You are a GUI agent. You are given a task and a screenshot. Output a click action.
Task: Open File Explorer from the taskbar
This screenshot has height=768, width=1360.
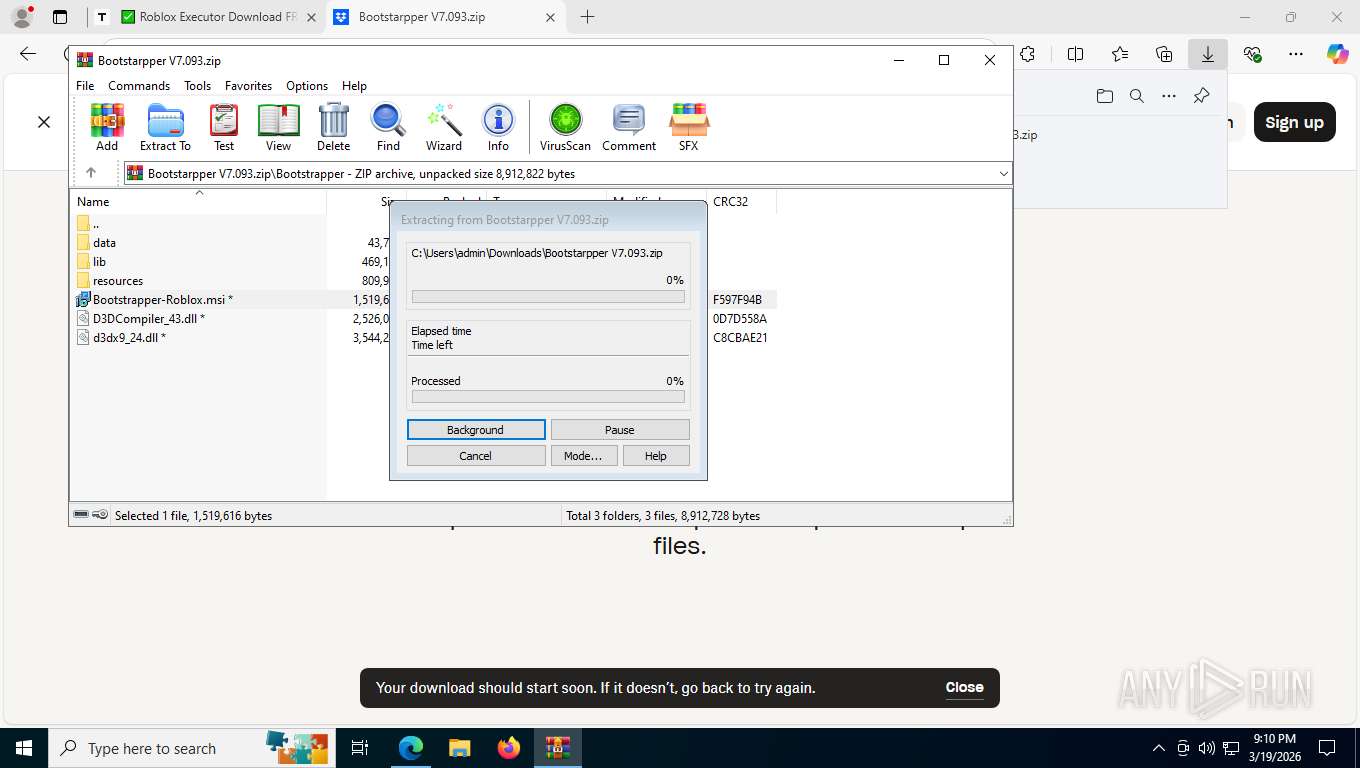pos(459,748)
